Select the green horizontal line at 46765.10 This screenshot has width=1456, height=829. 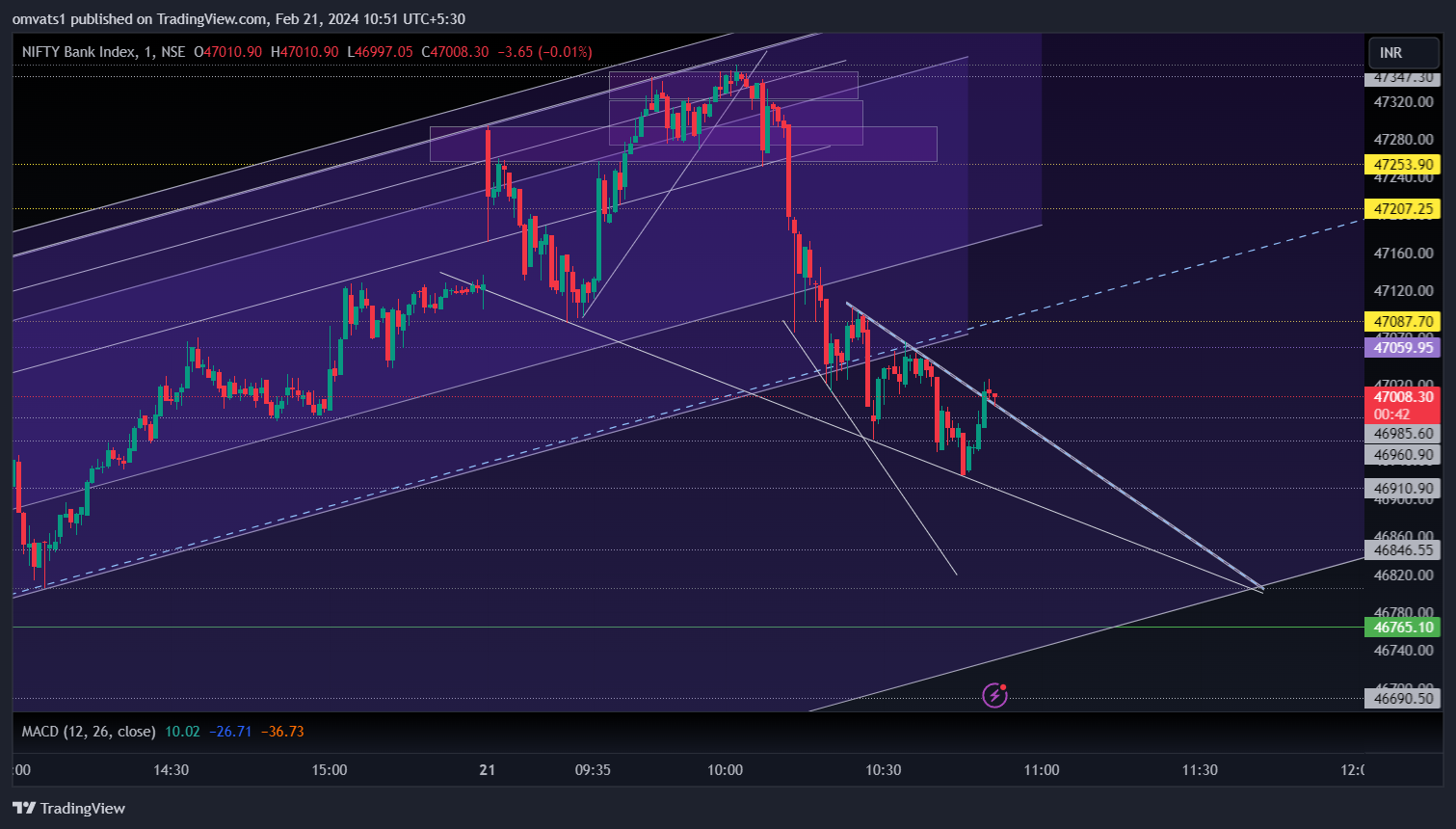(x=688, y=628)
